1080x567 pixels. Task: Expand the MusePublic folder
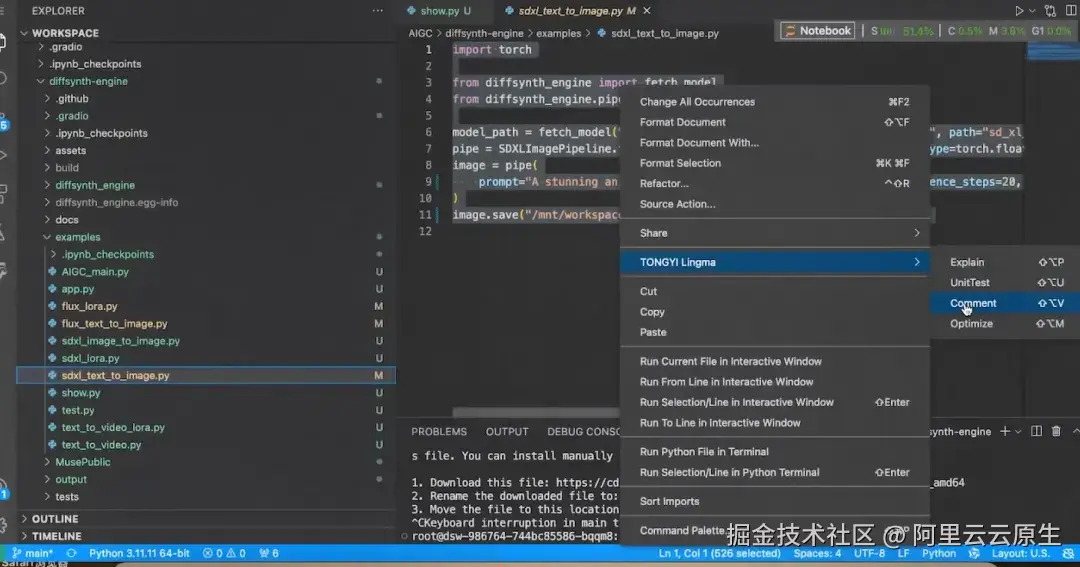pos(205,462)
